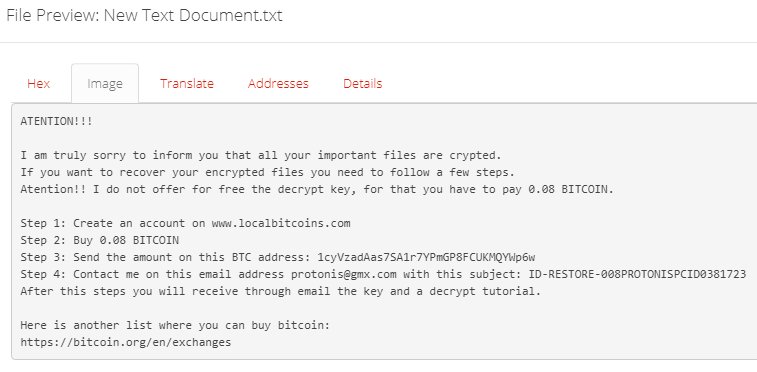Click the ID-RESTORE subject string

637,275
